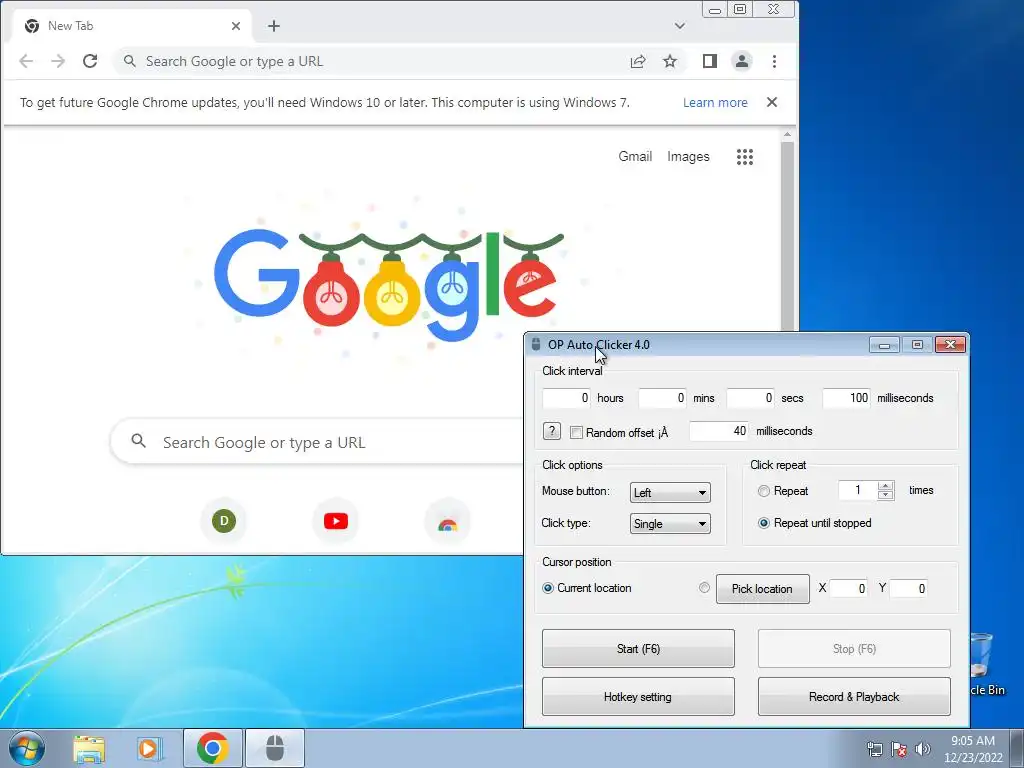Viewport: 1024px width, 768px height.
Task: Click Show desktop button at taskbar end
Action: (x=1017, y=748)
